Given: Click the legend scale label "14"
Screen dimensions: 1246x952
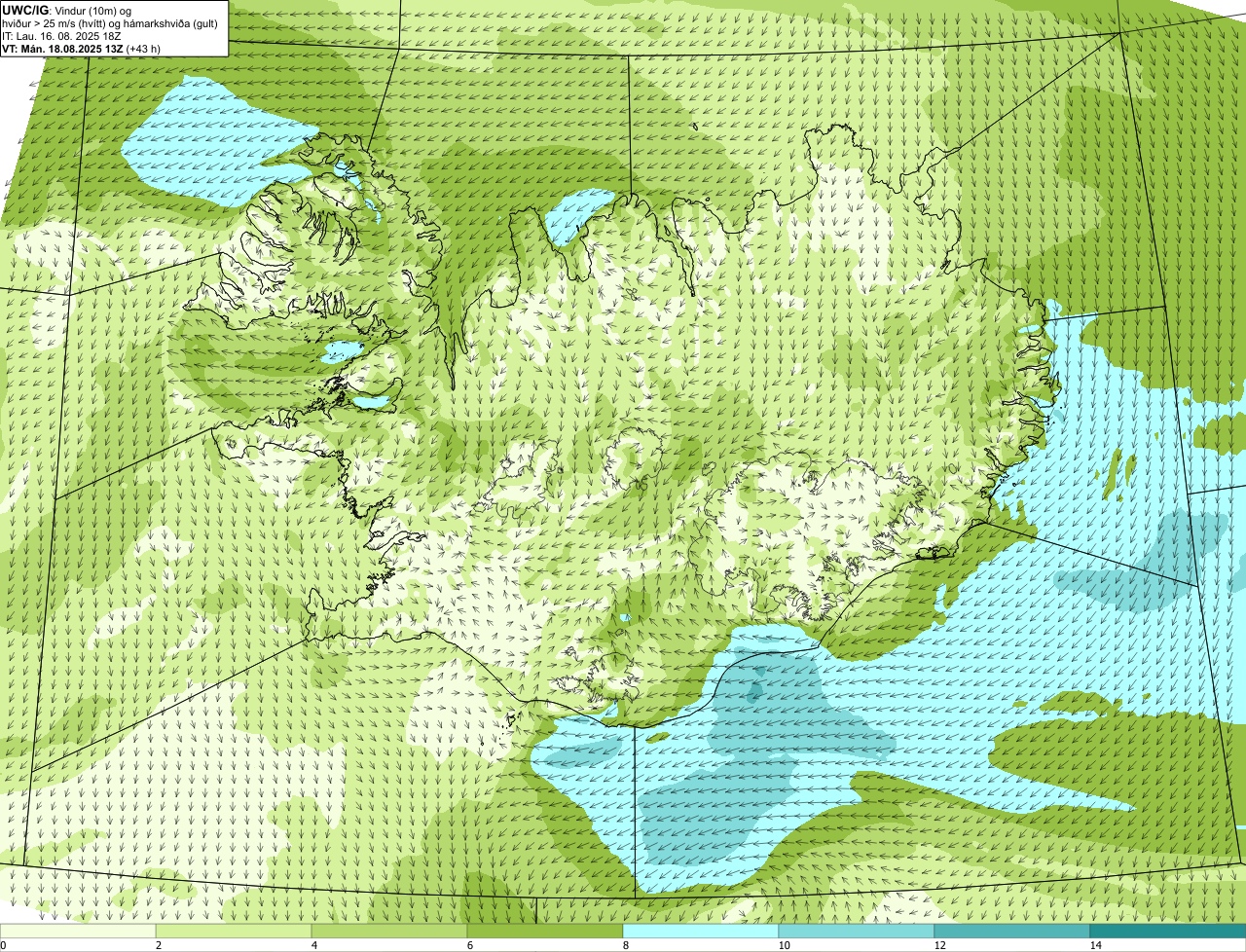Looking at the screenshot, I should [1095, 945].
